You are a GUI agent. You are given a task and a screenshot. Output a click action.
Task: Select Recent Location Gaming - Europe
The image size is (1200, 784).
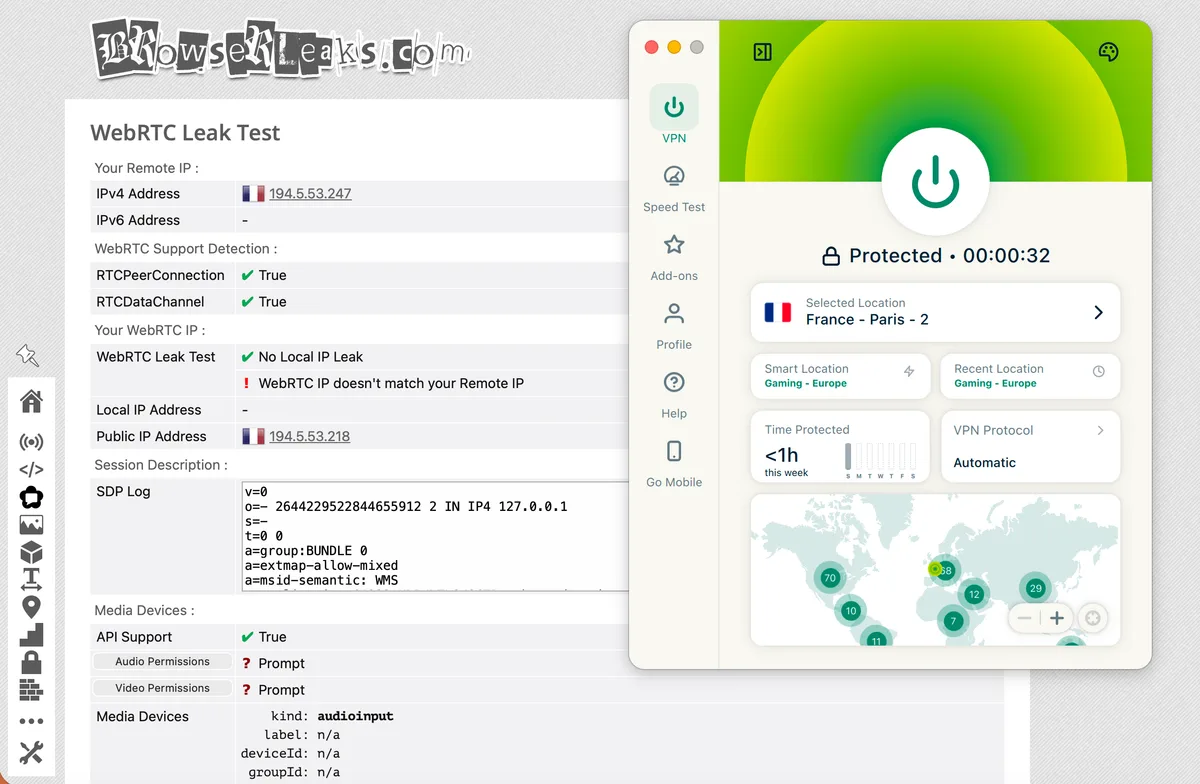point(1030,376)
